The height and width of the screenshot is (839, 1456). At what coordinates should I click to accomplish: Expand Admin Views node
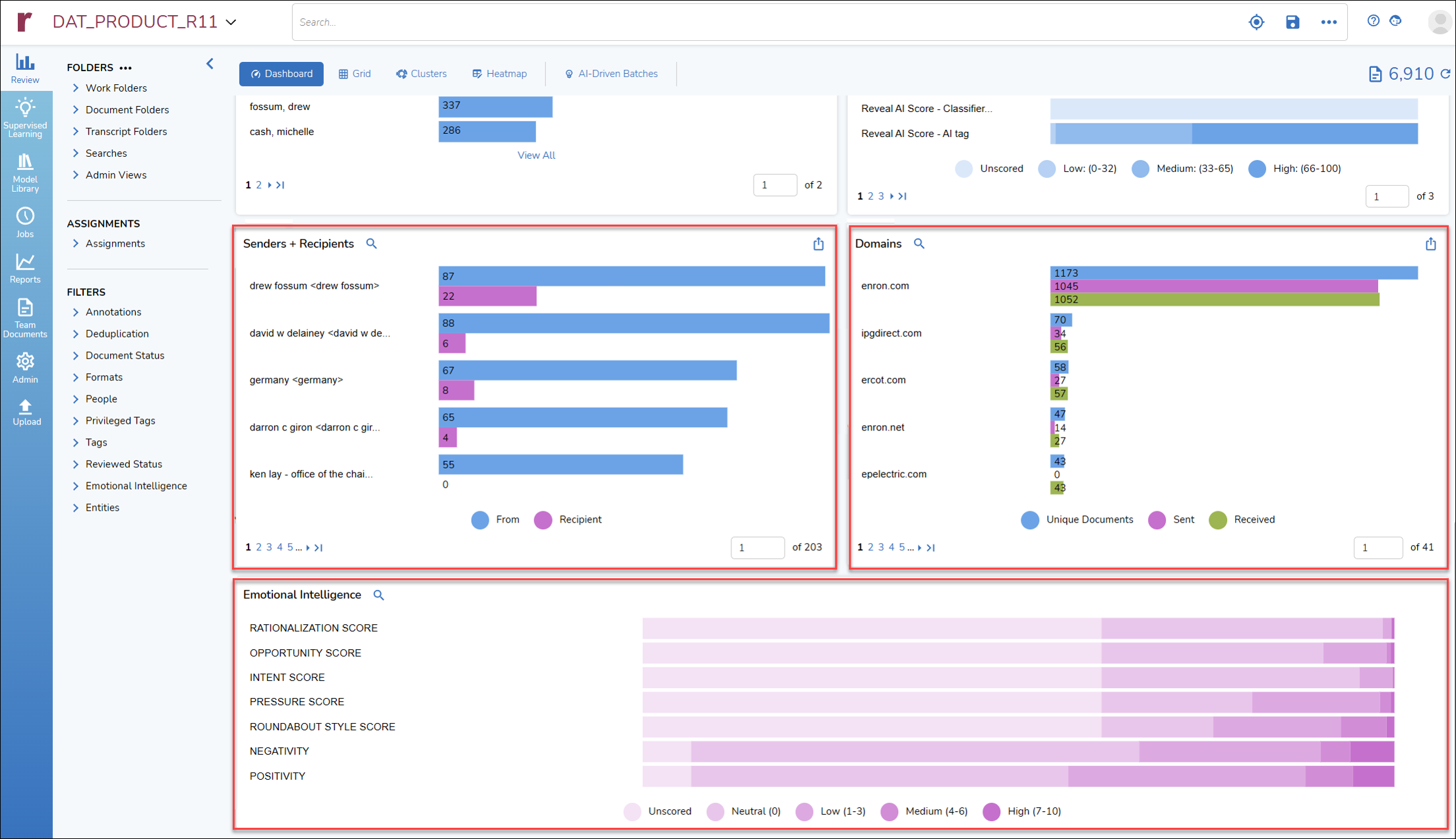click(x=76, y=175)
